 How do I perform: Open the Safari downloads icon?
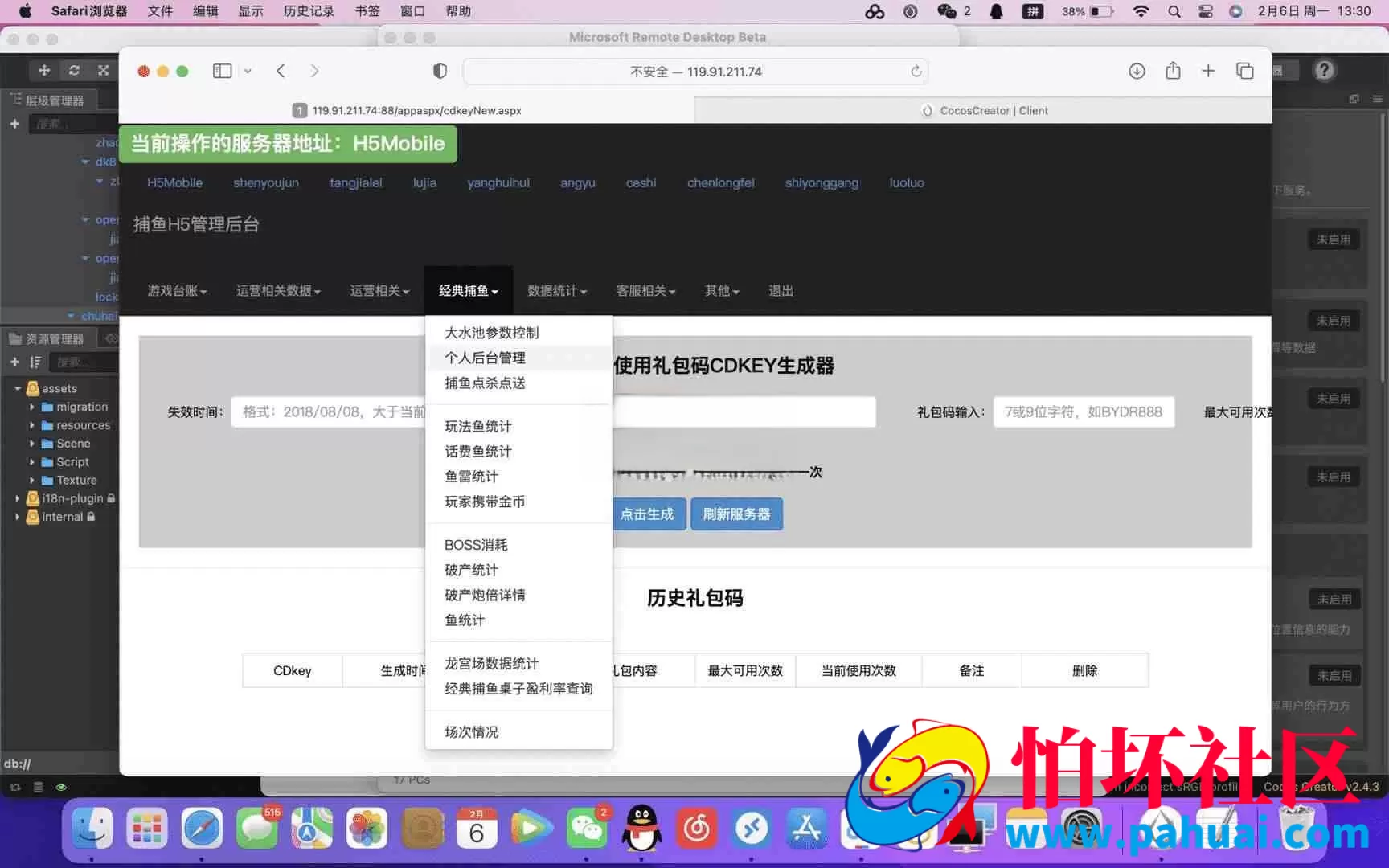point(1137,72)
